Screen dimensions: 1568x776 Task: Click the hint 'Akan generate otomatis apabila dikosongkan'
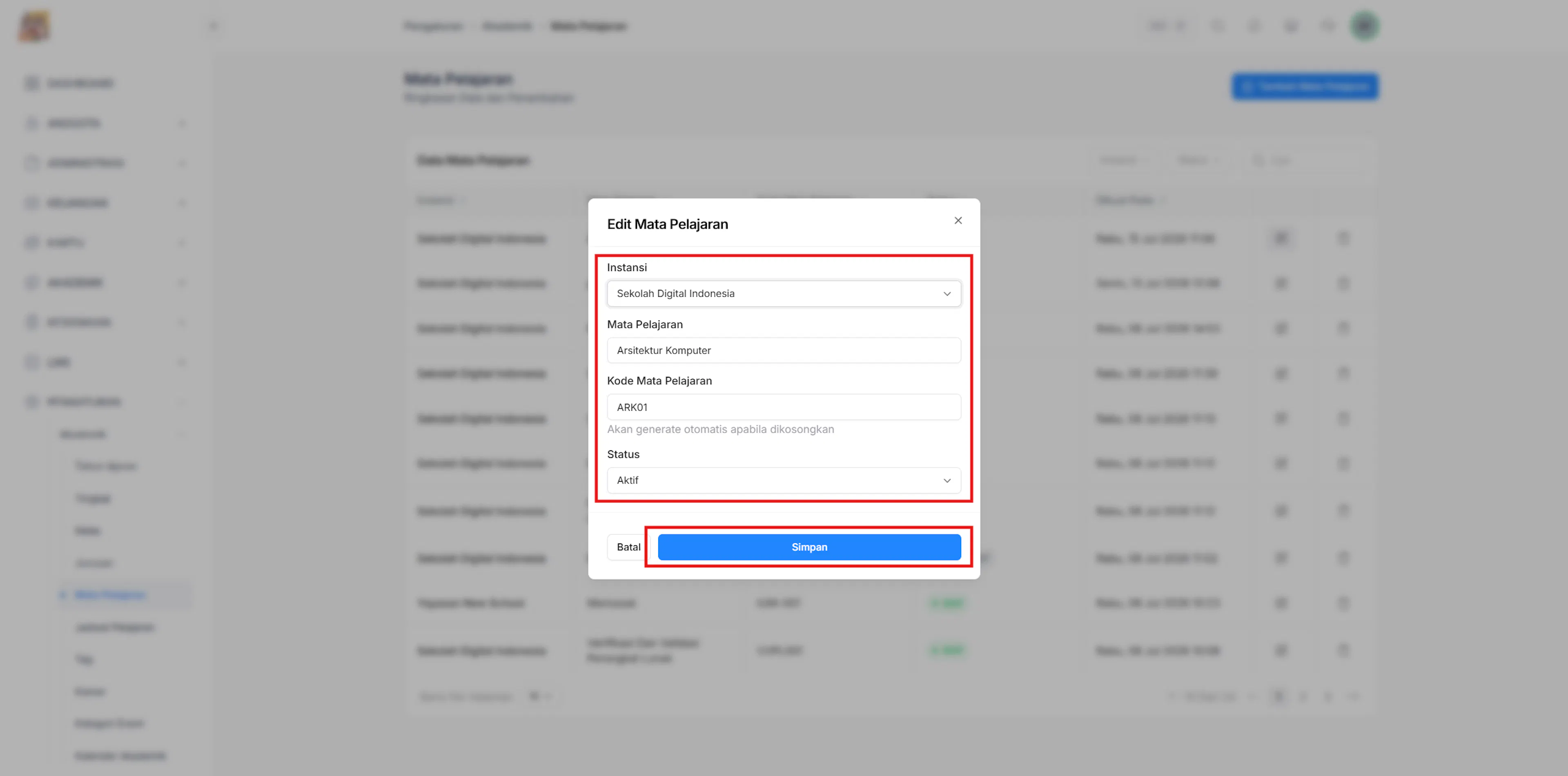pos(720,429)
